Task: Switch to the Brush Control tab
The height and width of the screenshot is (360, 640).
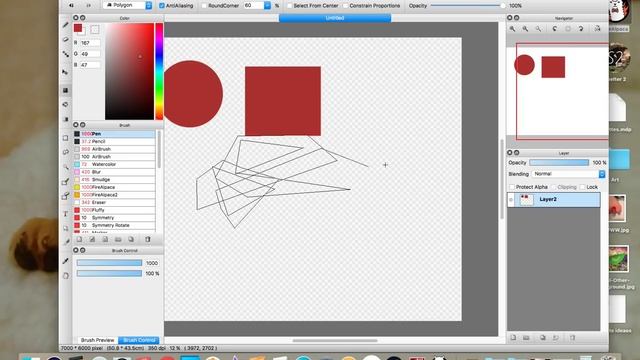Action: tap(139, 340)
